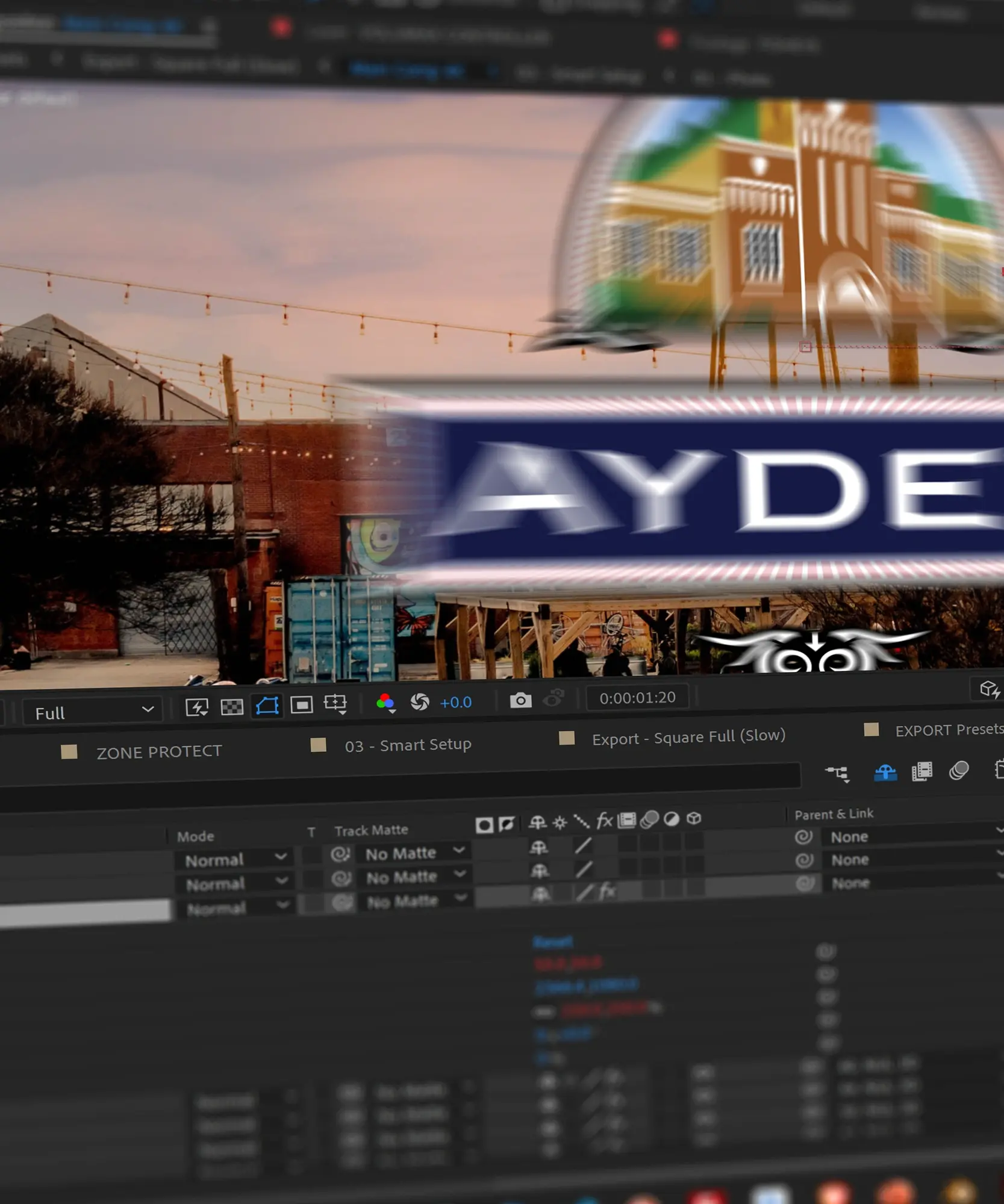
Task: Click the motion blur column header icon
Action: coord(649,819)
